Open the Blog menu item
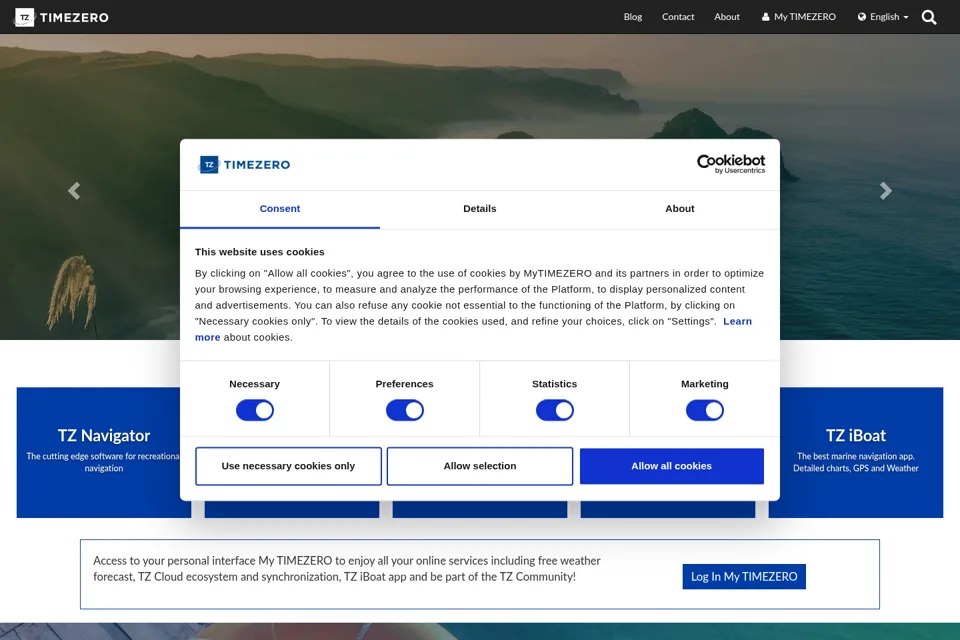This screenshot has width=960, height=640. (x=632, y=17)
